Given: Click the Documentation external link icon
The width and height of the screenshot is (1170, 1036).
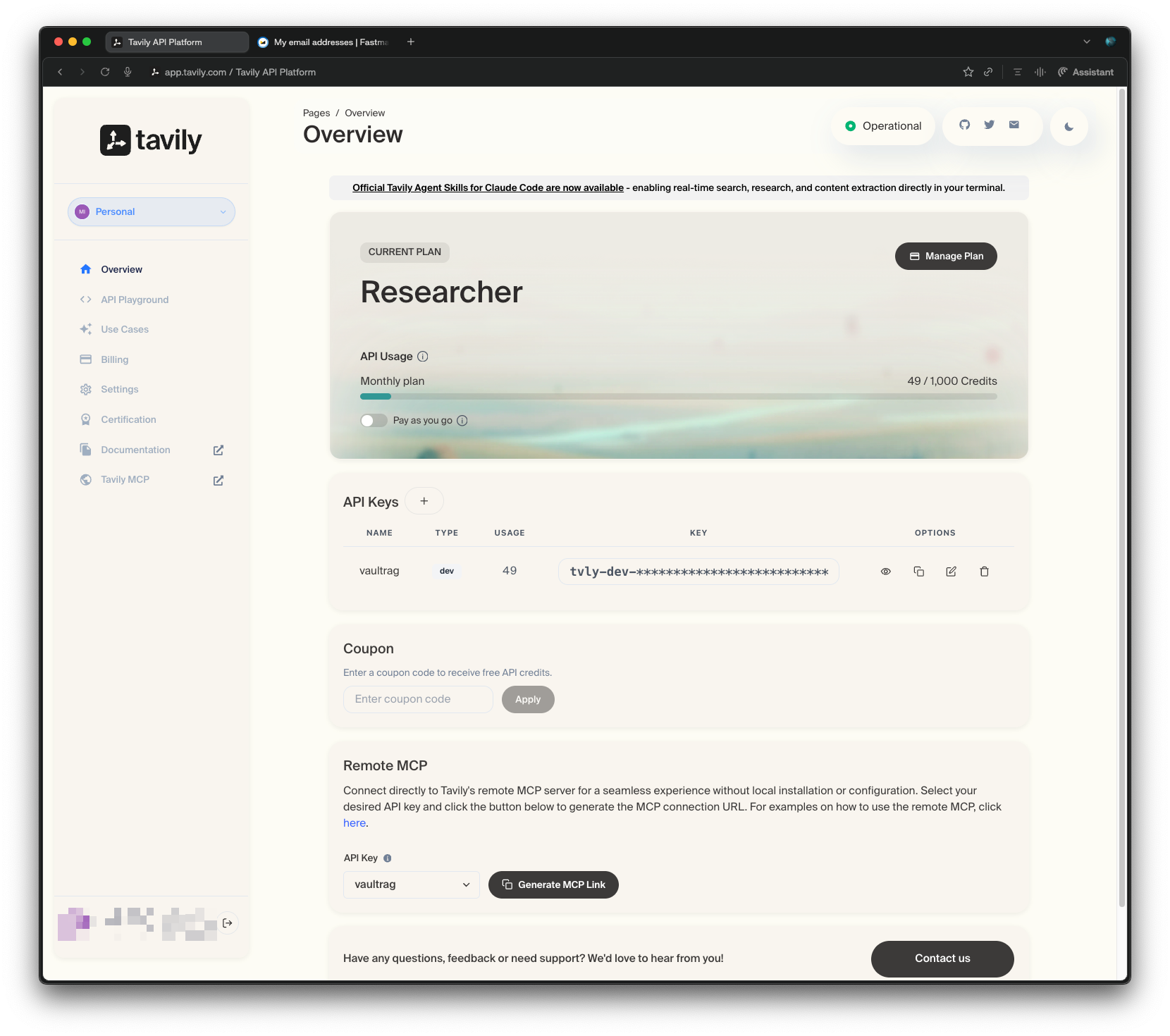Looking at the screenshot, I should coord(218,450).
